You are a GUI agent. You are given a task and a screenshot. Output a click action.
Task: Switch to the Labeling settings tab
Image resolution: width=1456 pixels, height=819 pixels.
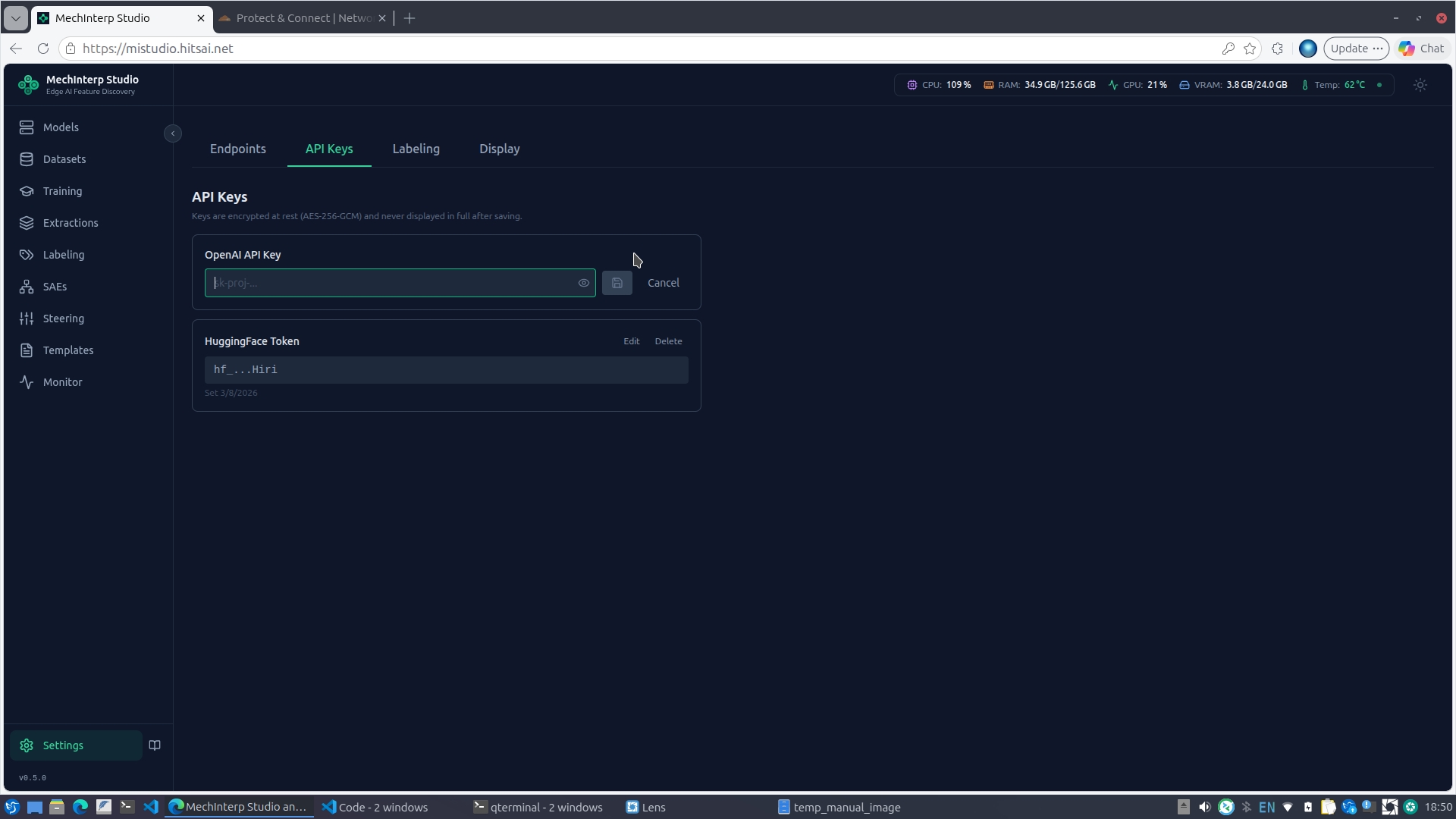[x=416, y=149]
